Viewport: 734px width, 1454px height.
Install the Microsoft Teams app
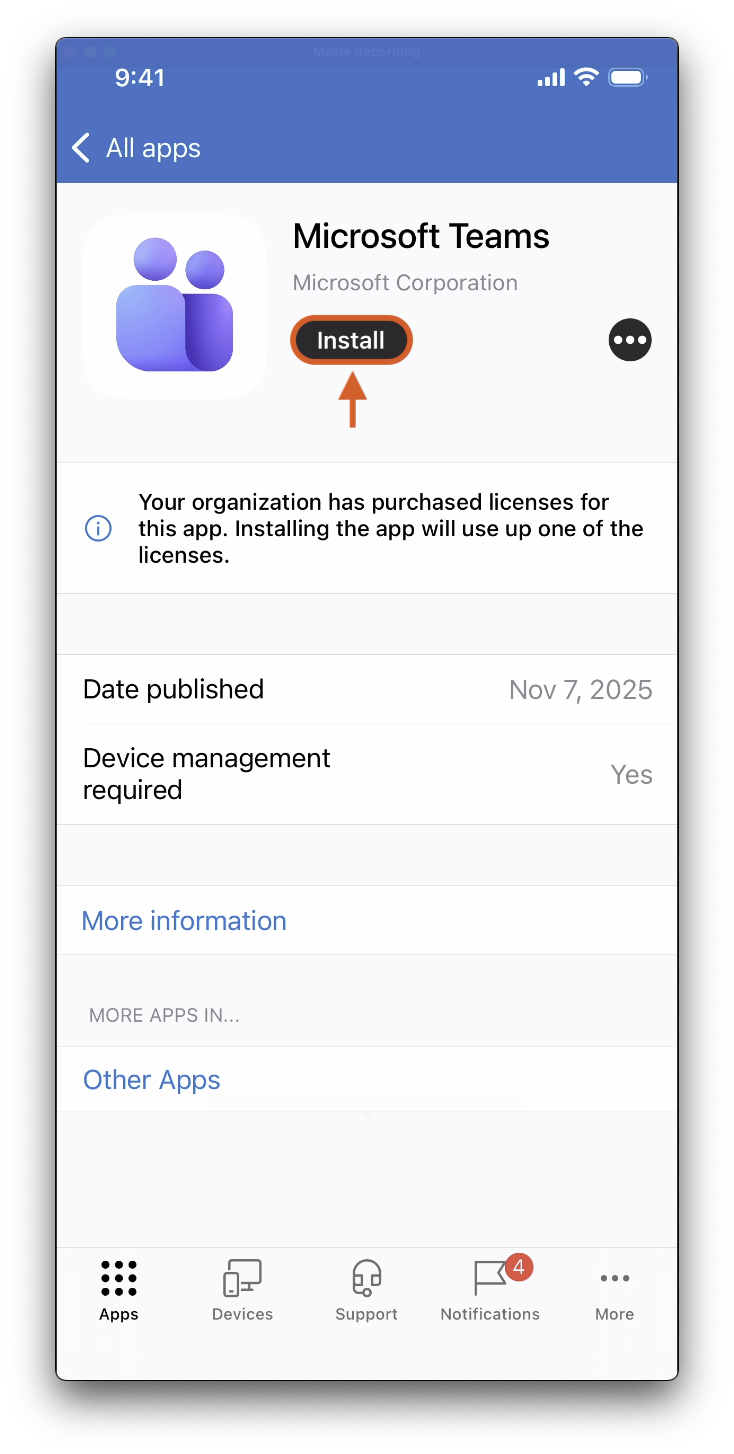[x=351, y=341]
